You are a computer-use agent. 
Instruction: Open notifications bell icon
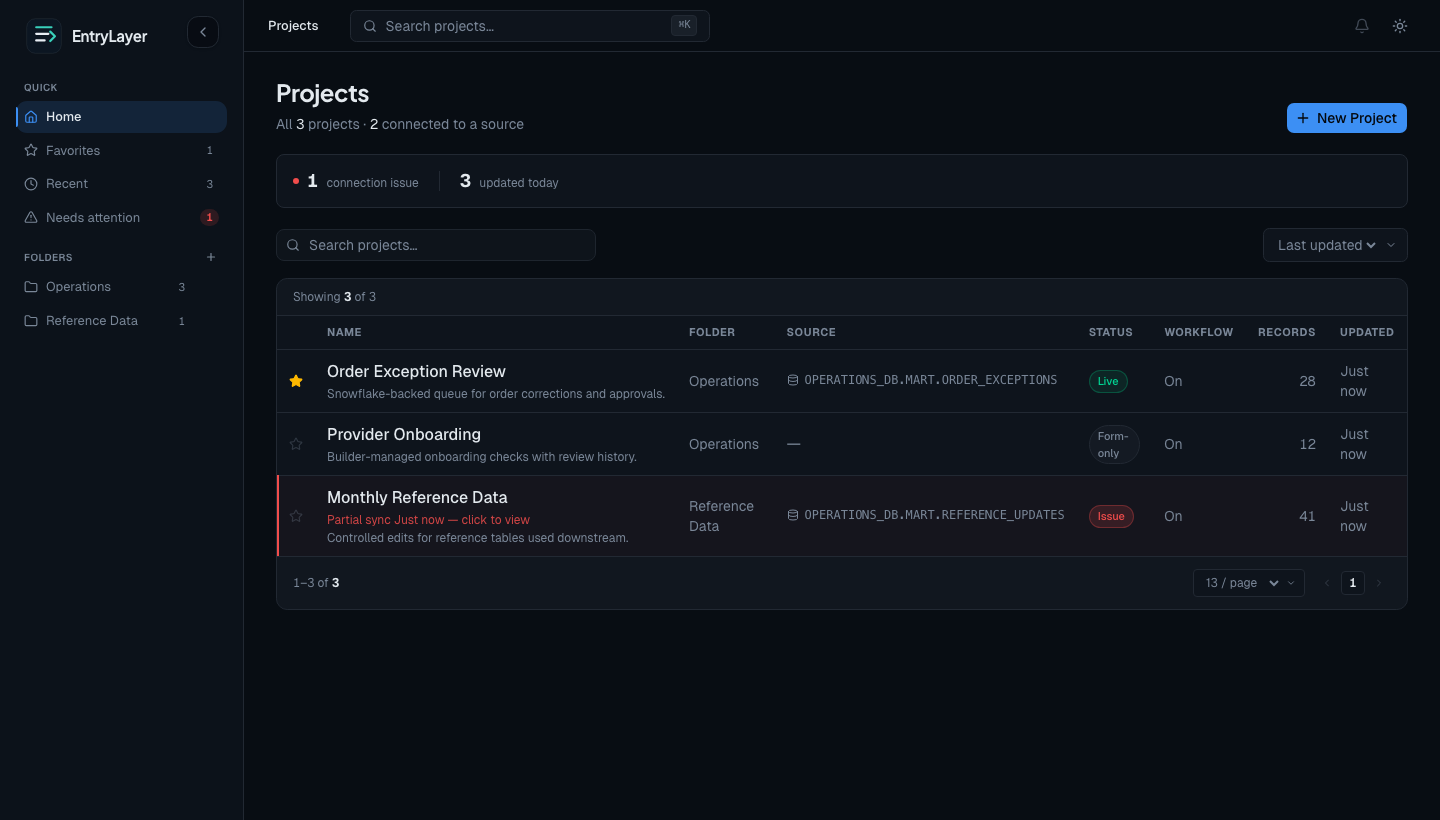coord(1362,26)
